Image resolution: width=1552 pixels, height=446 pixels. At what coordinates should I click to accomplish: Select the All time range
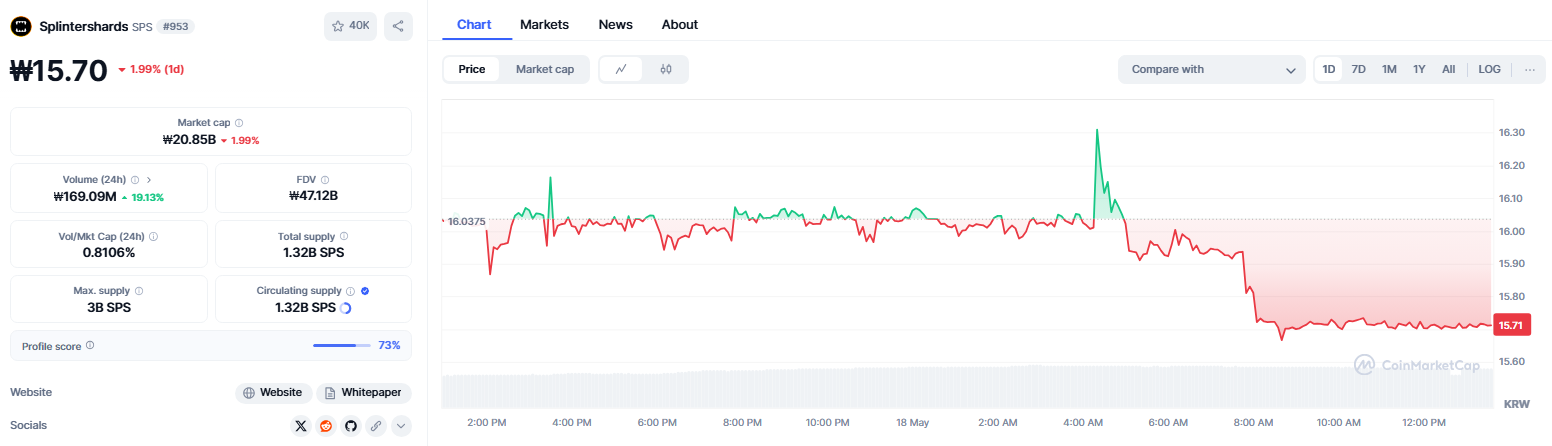pos(1448,69)
